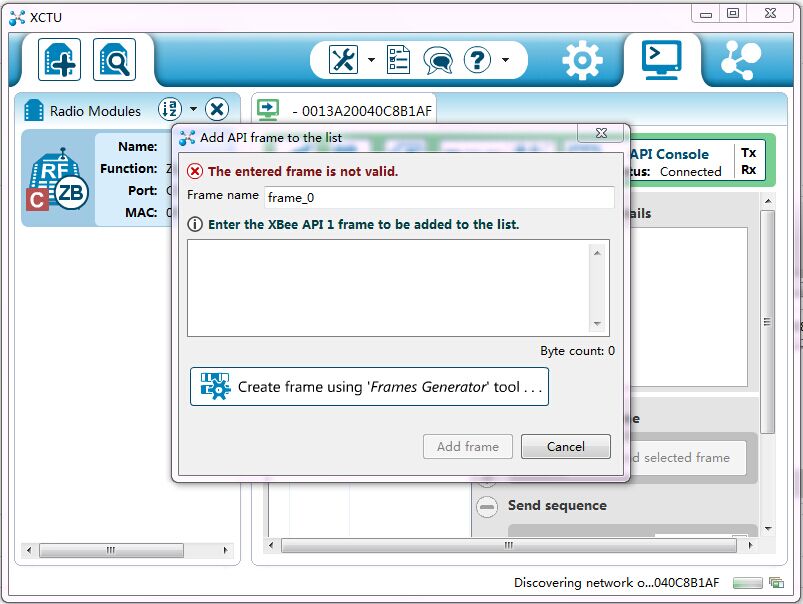Click the sort radio modules icon
Image resolution: width=803 pixels, height=604 pixels.
coord(170,109)
